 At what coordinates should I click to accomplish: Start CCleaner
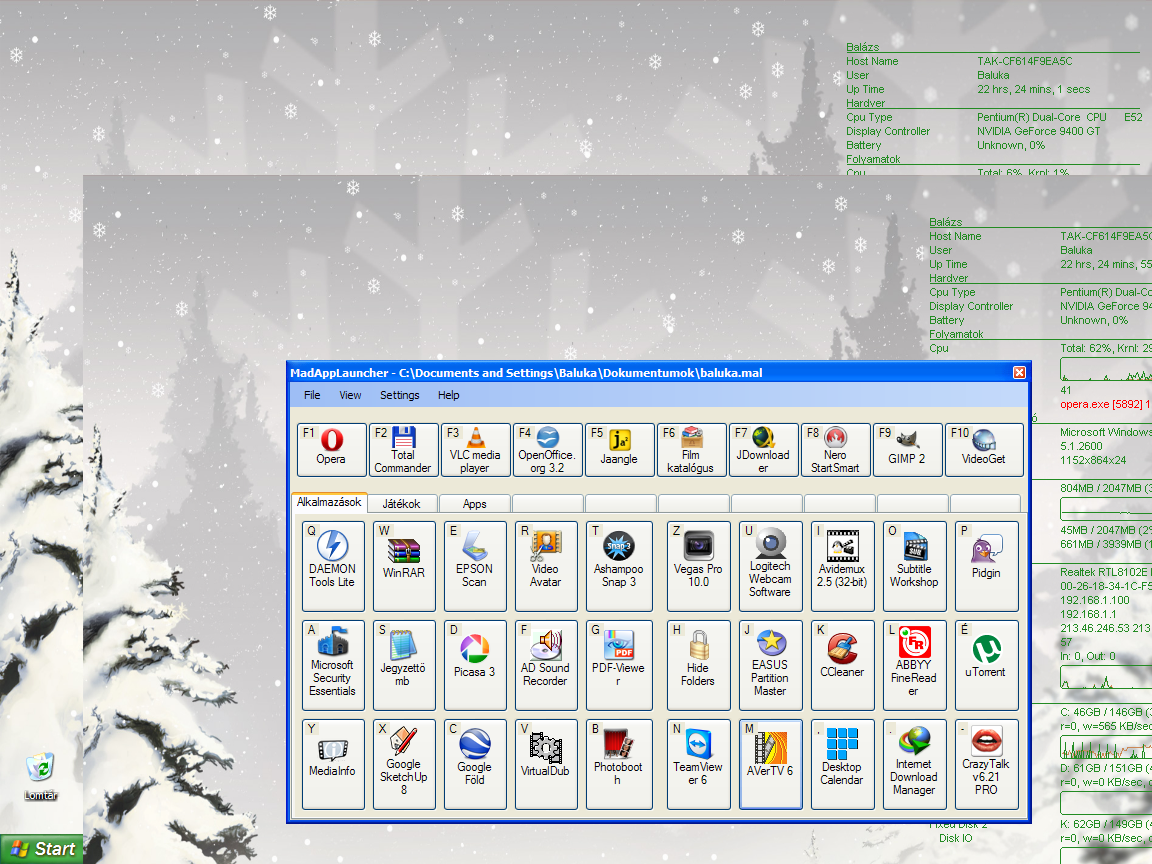point(843,665)
